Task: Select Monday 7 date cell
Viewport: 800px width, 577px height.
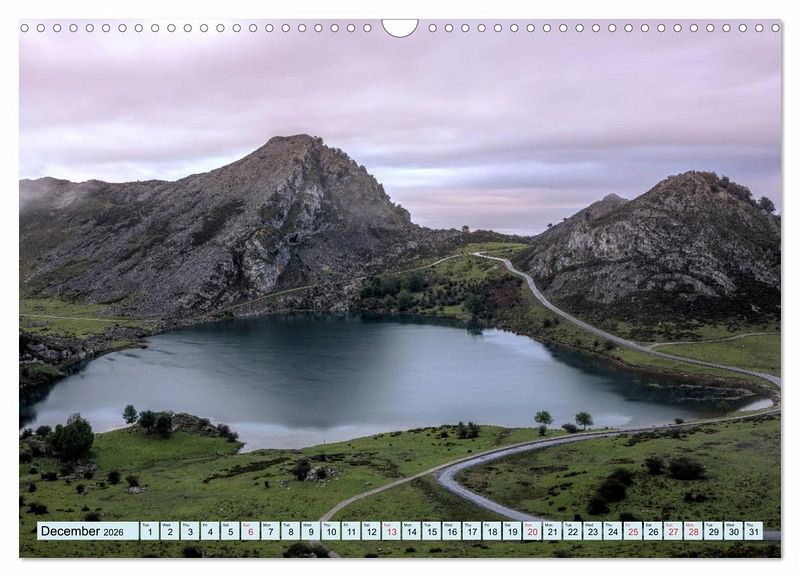Action: pyautogui.click(x=270, y=531)
